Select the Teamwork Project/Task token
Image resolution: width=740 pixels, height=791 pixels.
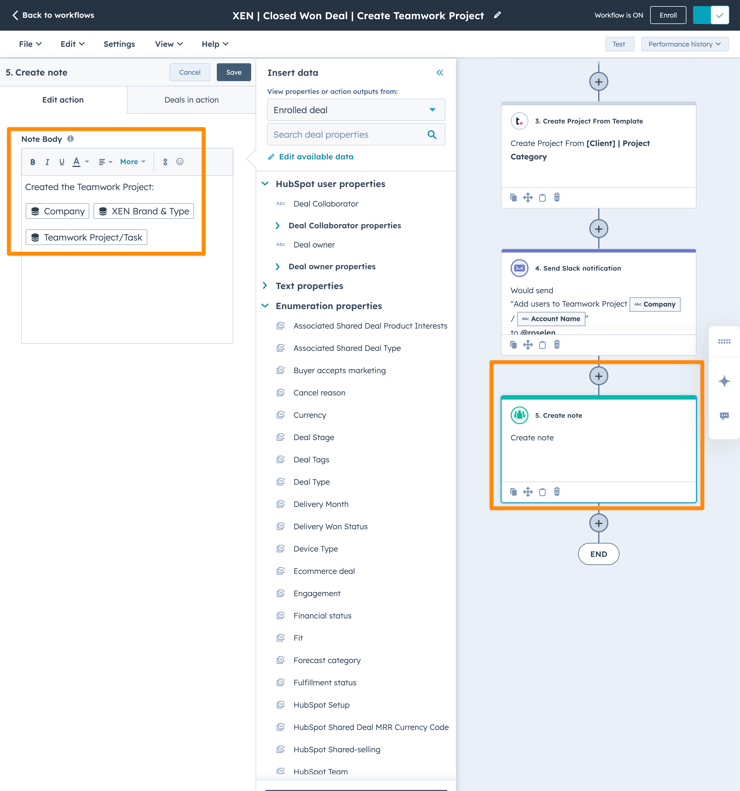coord(86,237)
